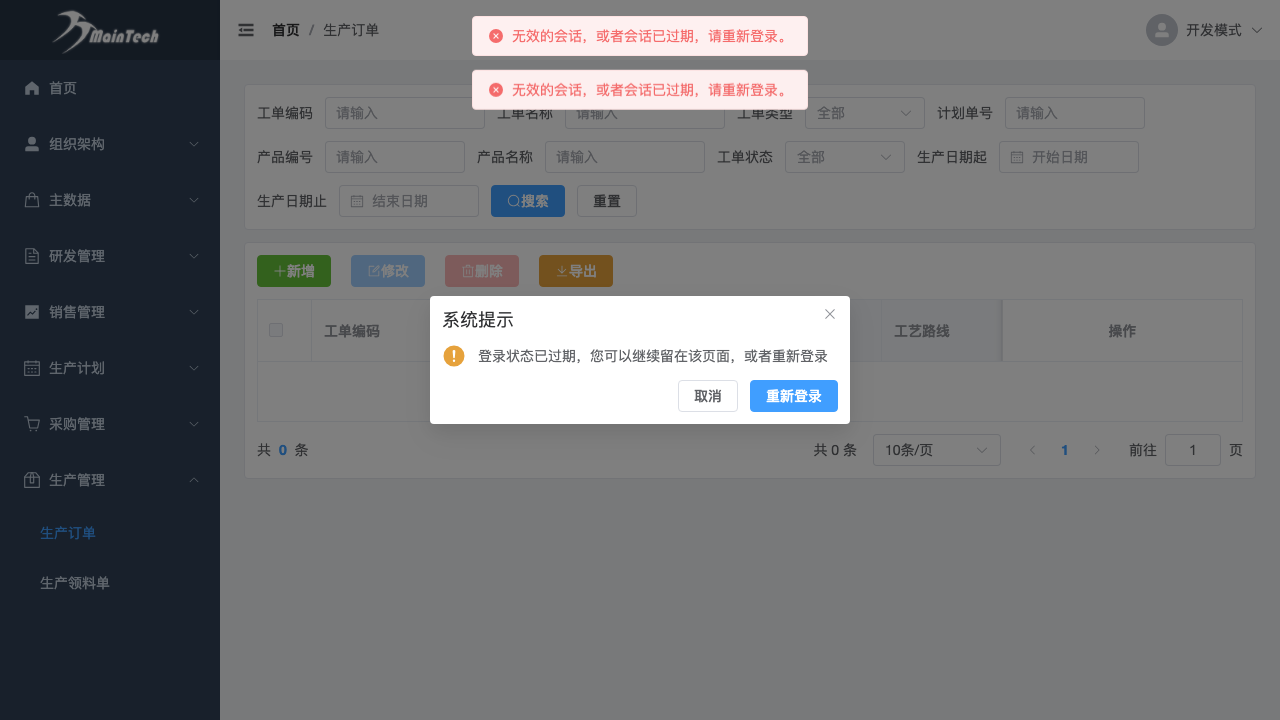This screenshot has height=720, width=1280.
Task: Click the 工单编码 input field
Action: pos(404,113)
